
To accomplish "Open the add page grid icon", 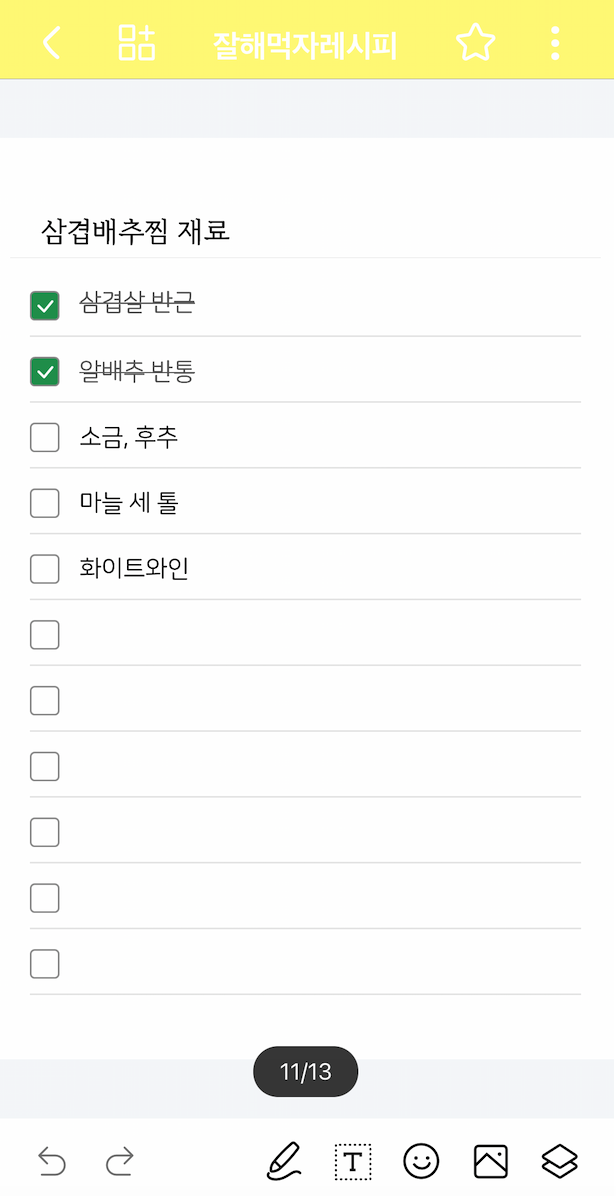I will coord(137,43).
